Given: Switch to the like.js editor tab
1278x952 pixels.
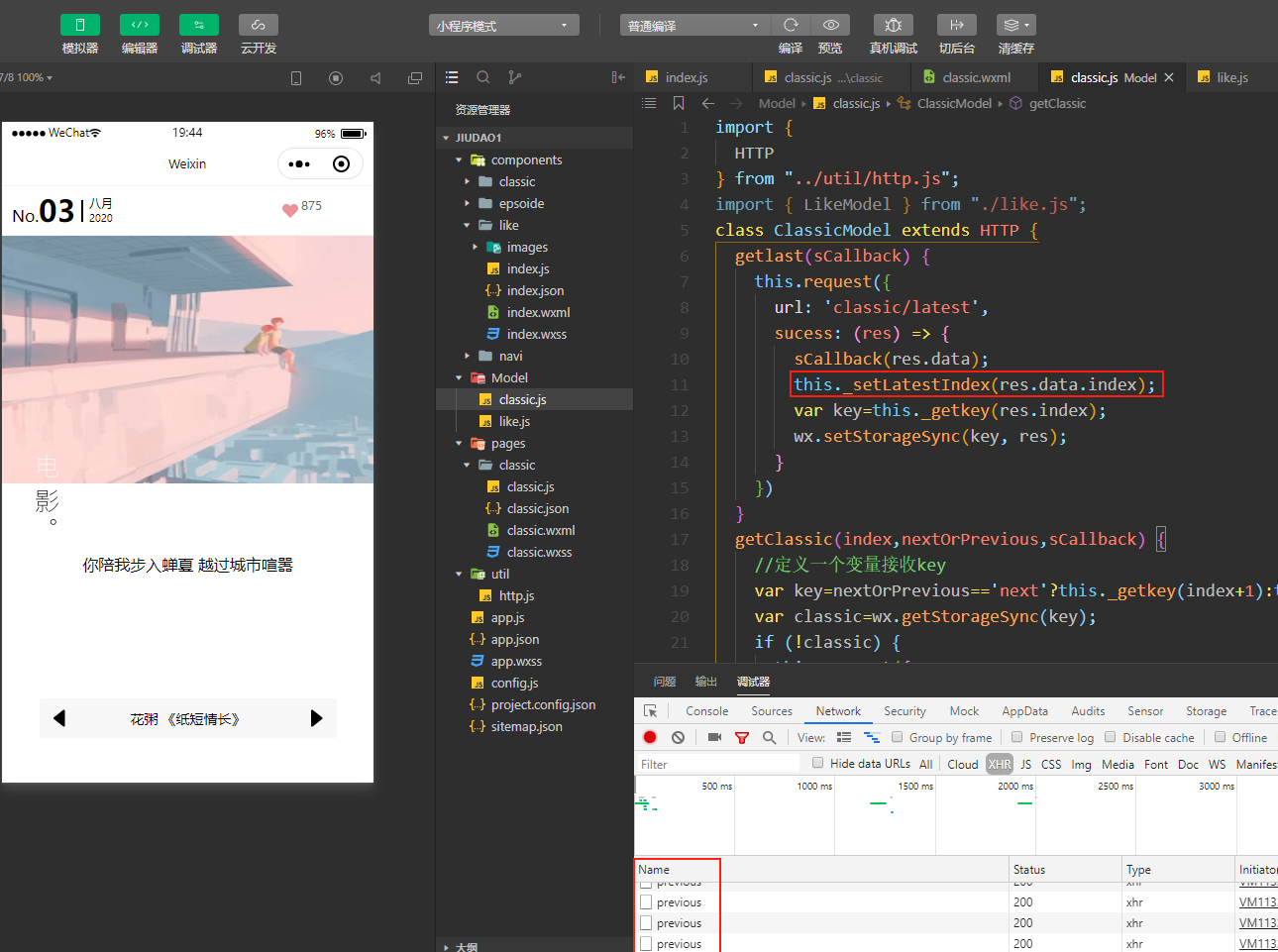Looking at the screenshot, I should click(x=1231, y=77).
